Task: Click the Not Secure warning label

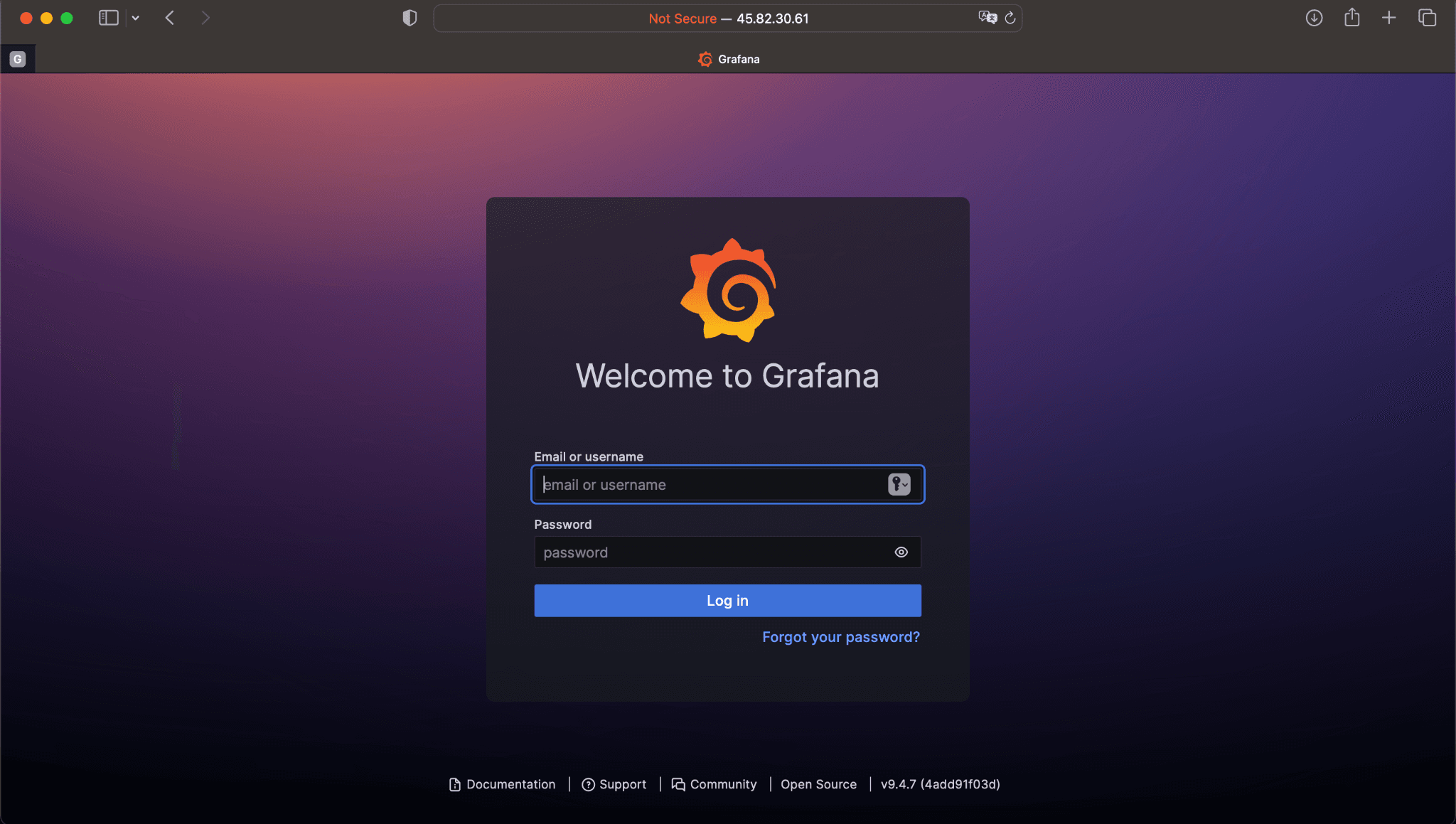Action: 682,18
